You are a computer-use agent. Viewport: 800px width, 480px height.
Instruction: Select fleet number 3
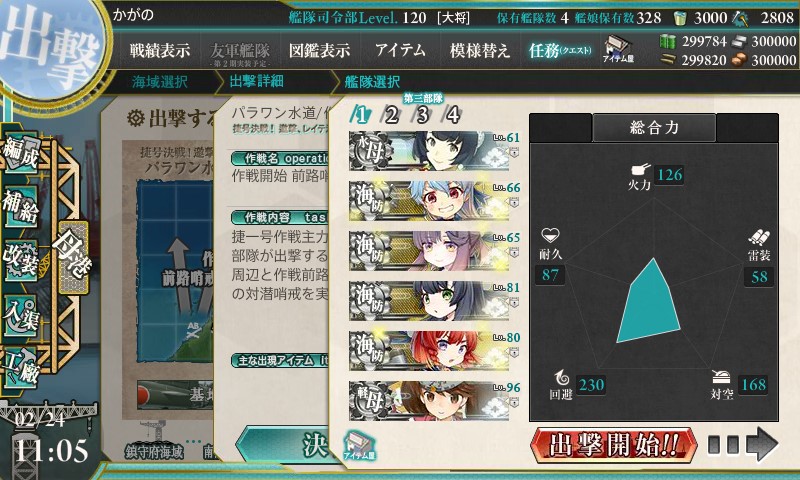422,116
